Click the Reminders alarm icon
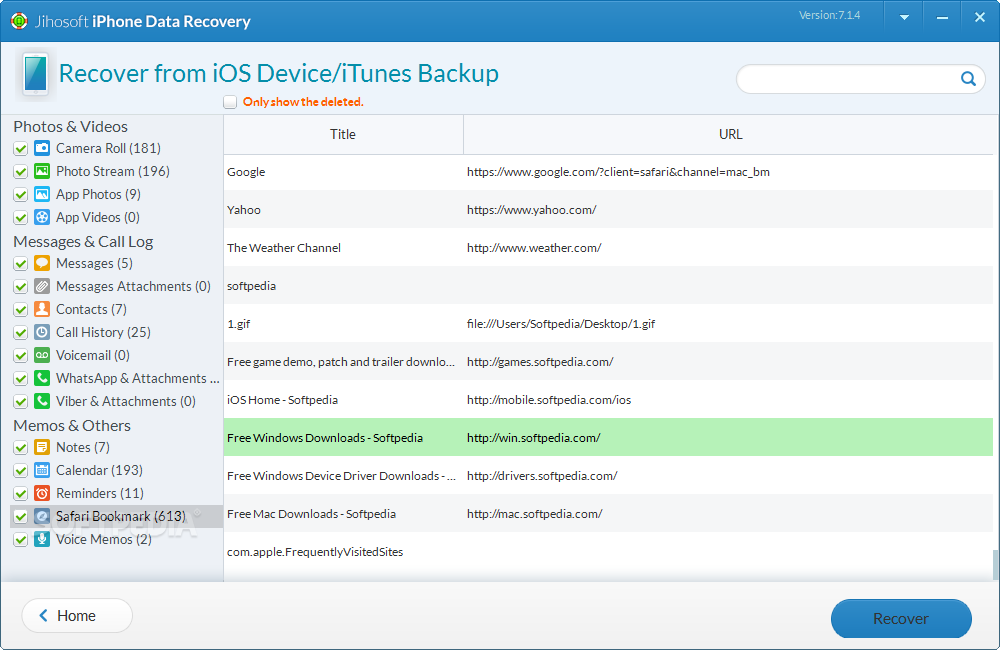This screenshot has height=650, width=1000. pyautogui.click(x=42, y=493)
